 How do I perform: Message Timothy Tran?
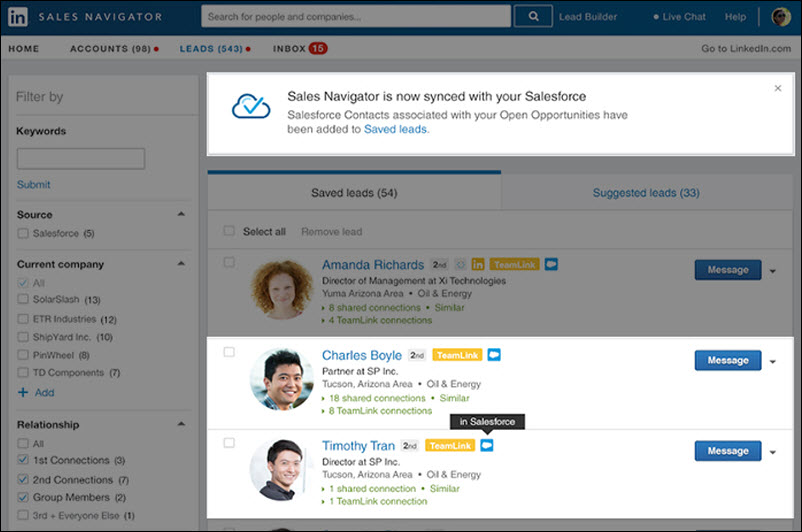click(727, 451)
